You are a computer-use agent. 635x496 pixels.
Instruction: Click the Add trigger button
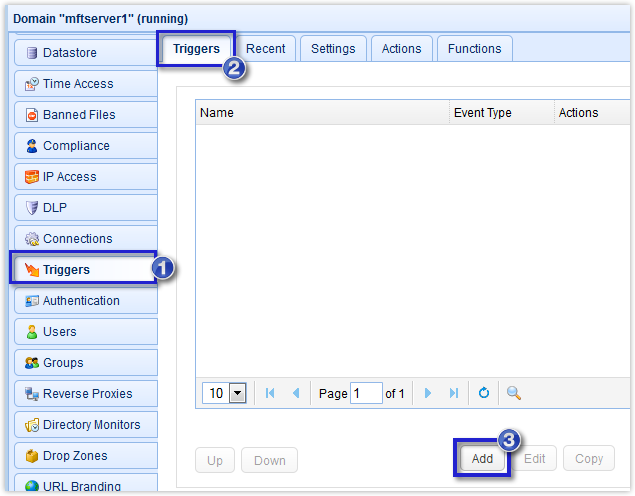482,459
